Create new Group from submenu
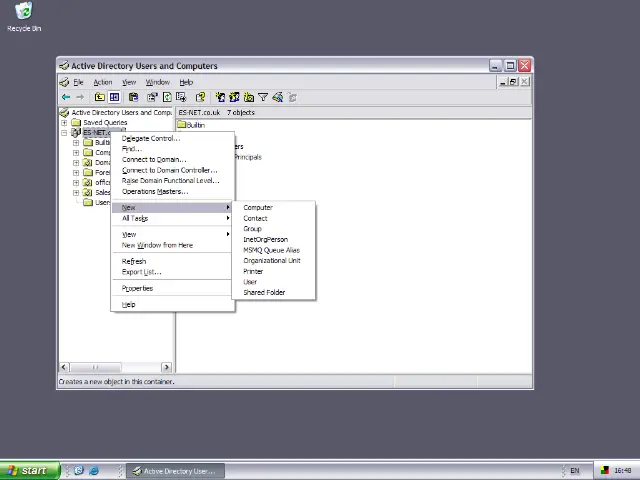This screenshot has height=480, width=640. tap(273, 229)
